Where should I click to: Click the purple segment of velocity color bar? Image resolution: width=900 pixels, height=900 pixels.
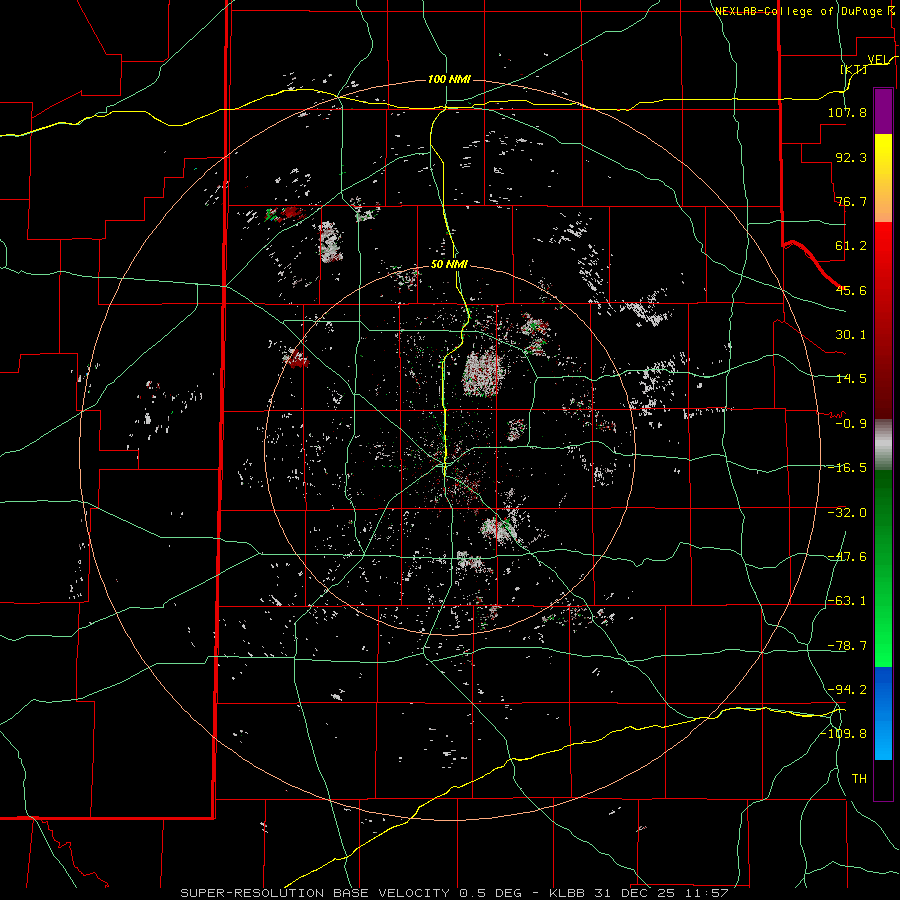(883, 111)
